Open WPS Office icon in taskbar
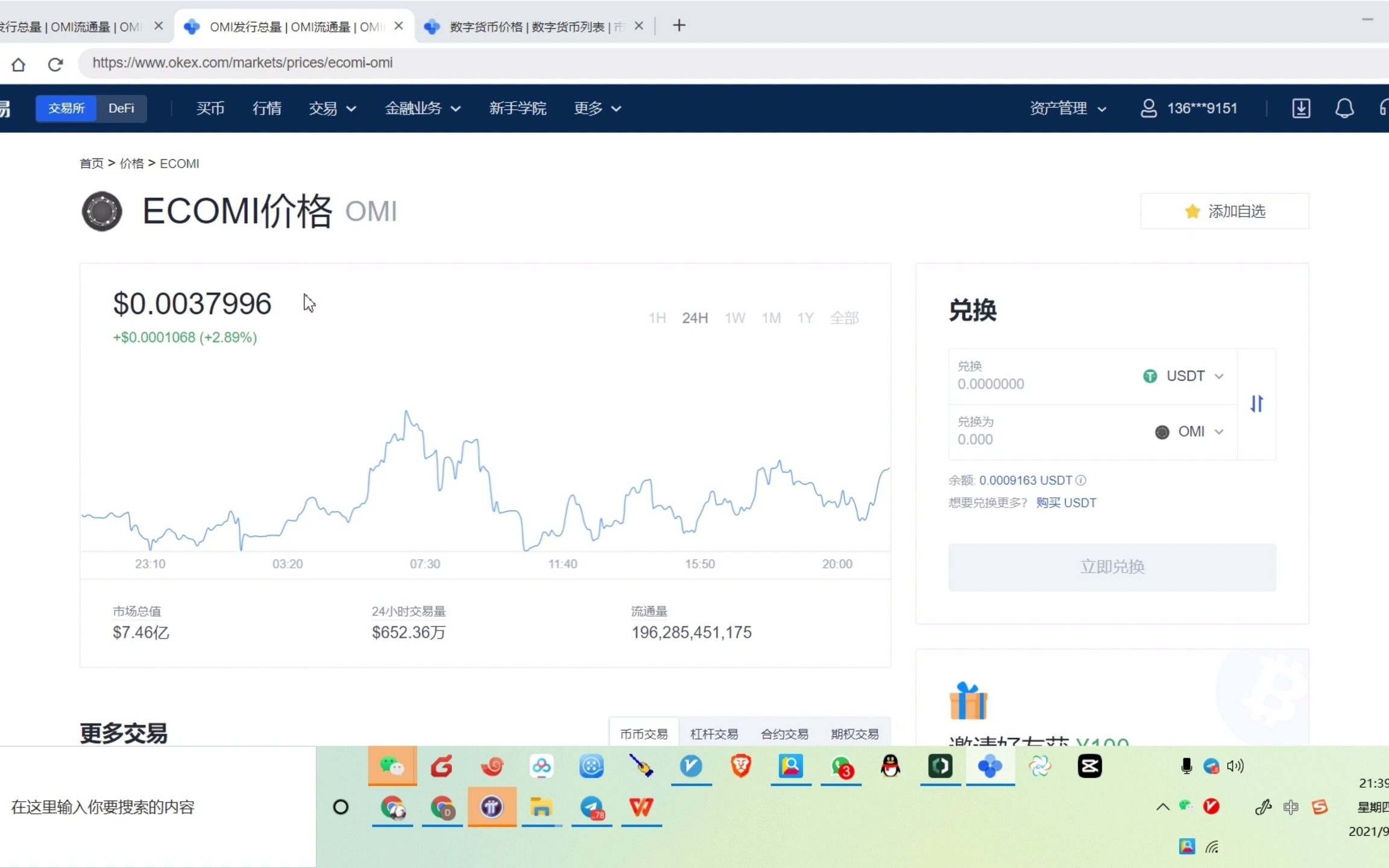This screenshot has height=868, width=1389. coord(641,807)
